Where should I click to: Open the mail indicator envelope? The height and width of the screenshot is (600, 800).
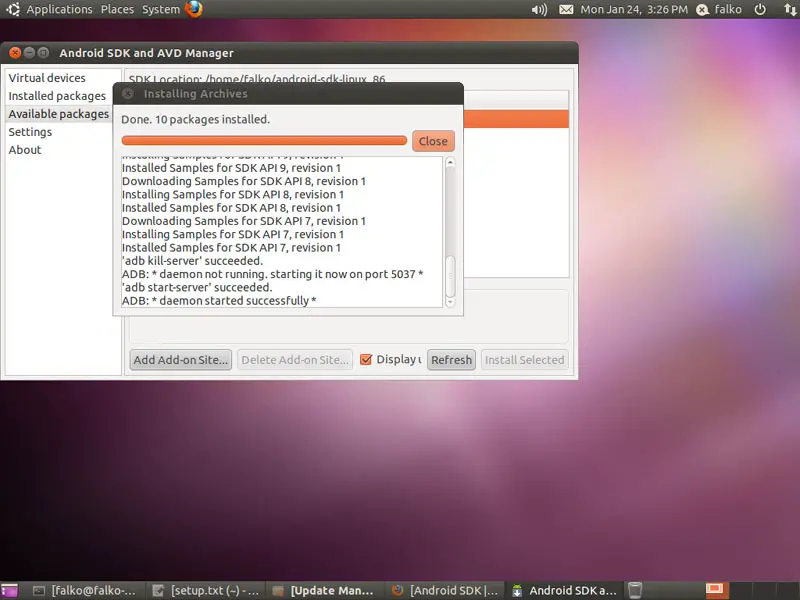566,10
